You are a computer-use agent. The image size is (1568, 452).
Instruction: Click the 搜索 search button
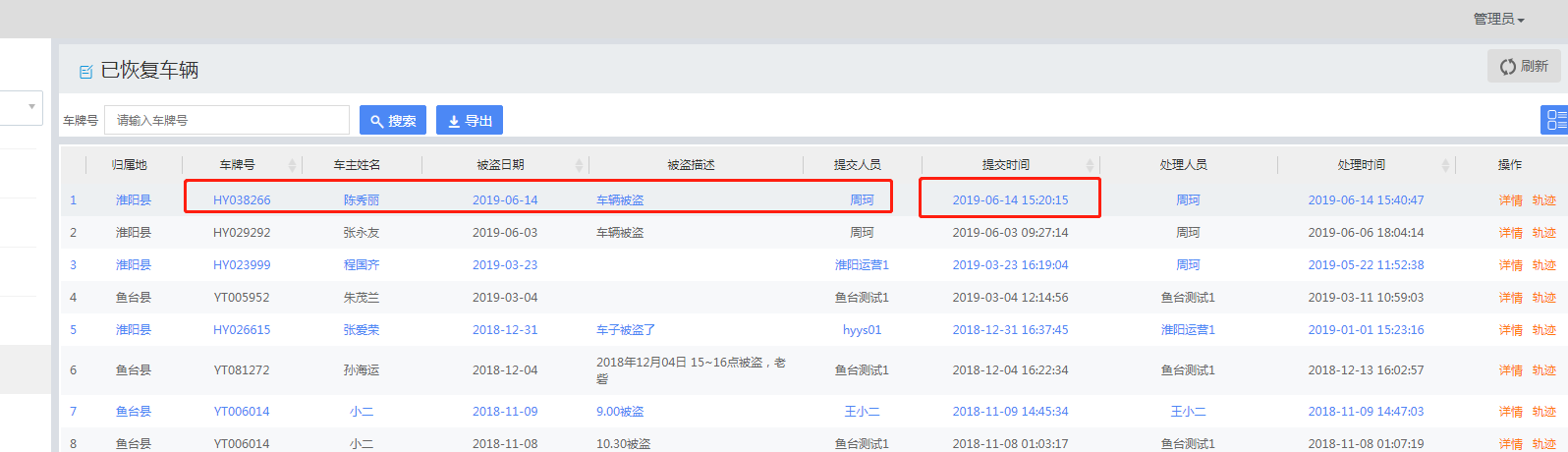[392, 121]
